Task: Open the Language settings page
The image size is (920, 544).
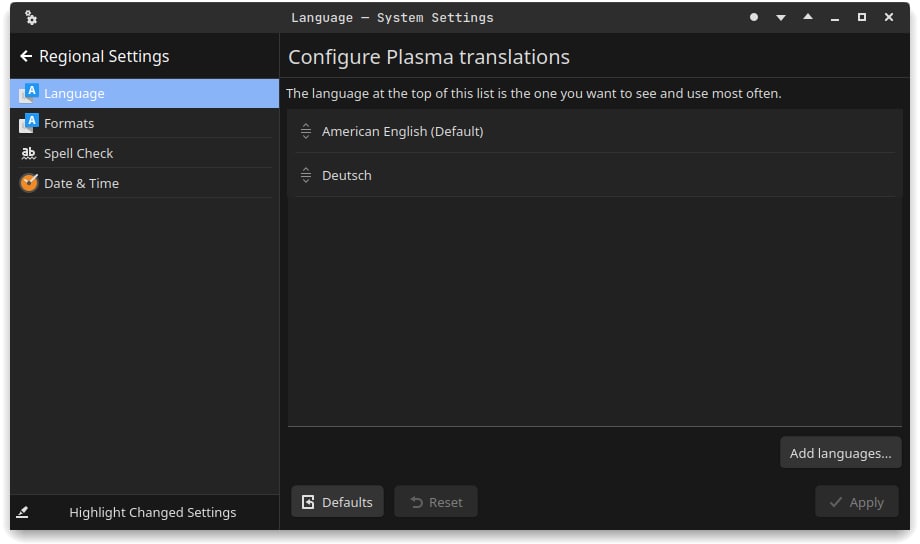Action: pyautogui.click(x=144, y=93)
